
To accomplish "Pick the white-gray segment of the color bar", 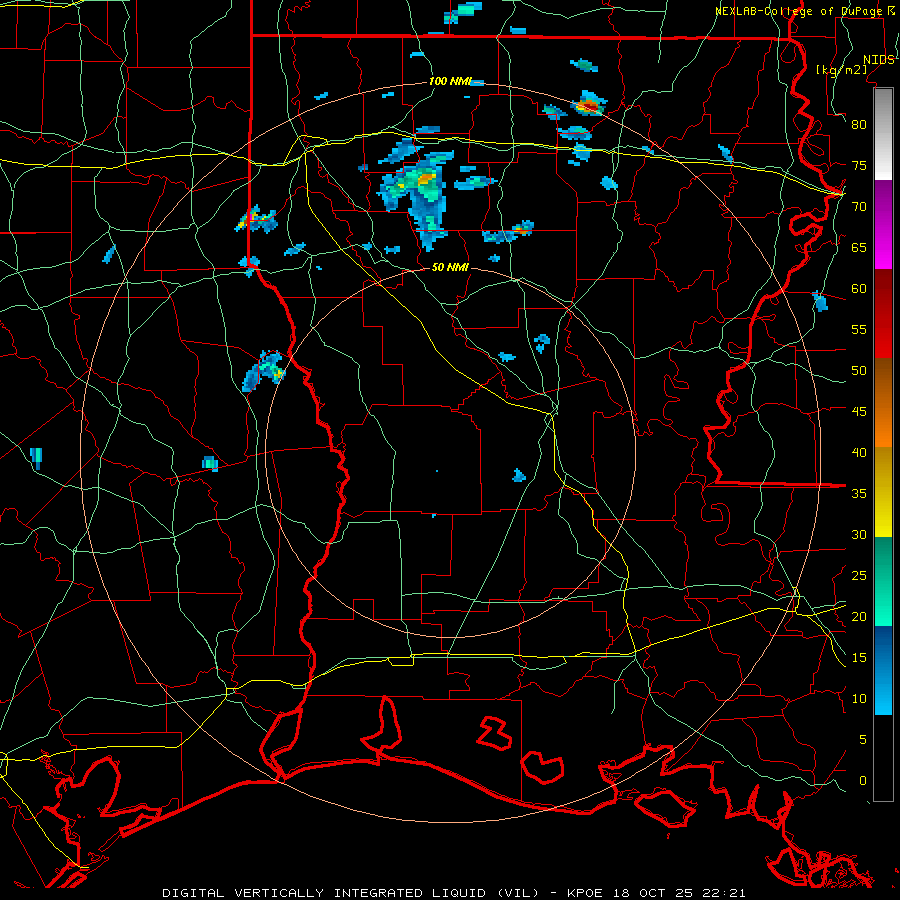I will tap(883, 134).
